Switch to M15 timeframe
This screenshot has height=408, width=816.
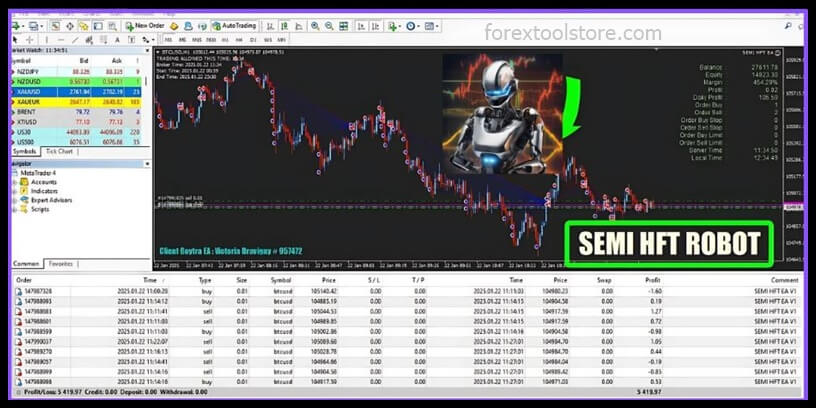(197, 40)
